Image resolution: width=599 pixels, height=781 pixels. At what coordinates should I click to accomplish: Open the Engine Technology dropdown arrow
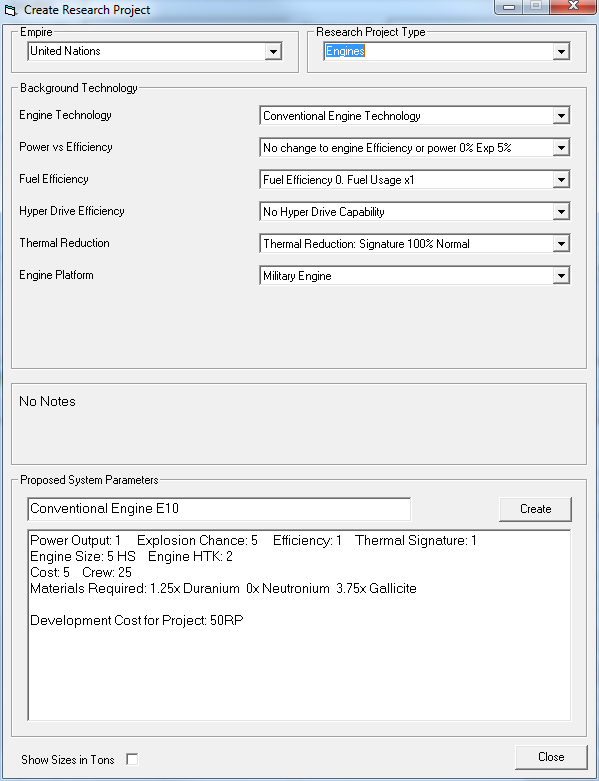561,116
